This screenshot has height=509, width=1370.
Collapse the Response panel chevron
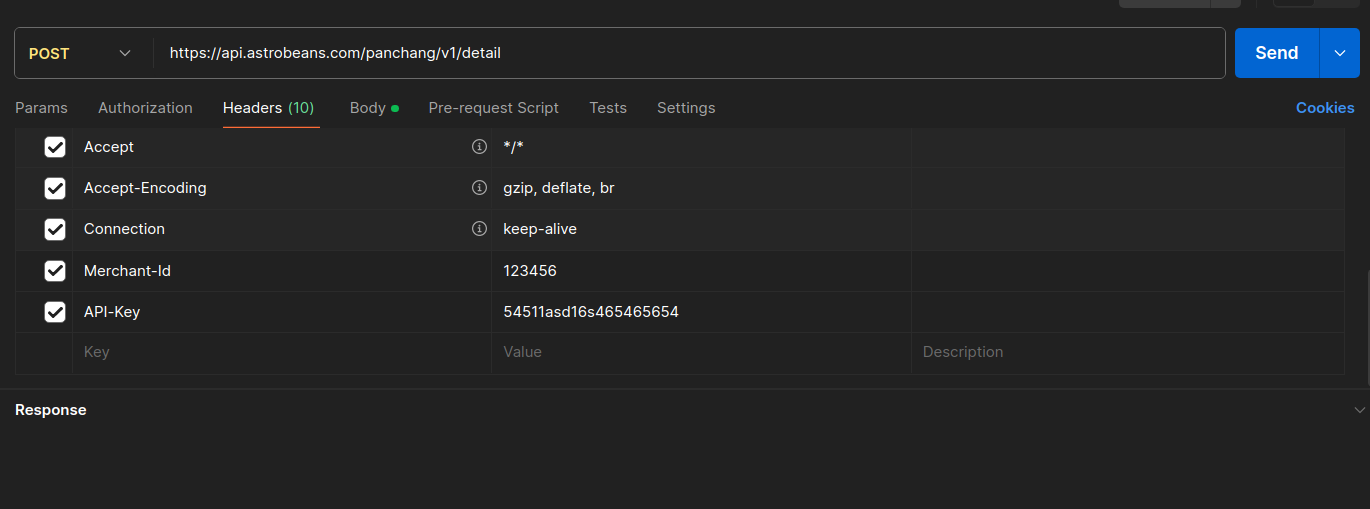[1359, 410]
